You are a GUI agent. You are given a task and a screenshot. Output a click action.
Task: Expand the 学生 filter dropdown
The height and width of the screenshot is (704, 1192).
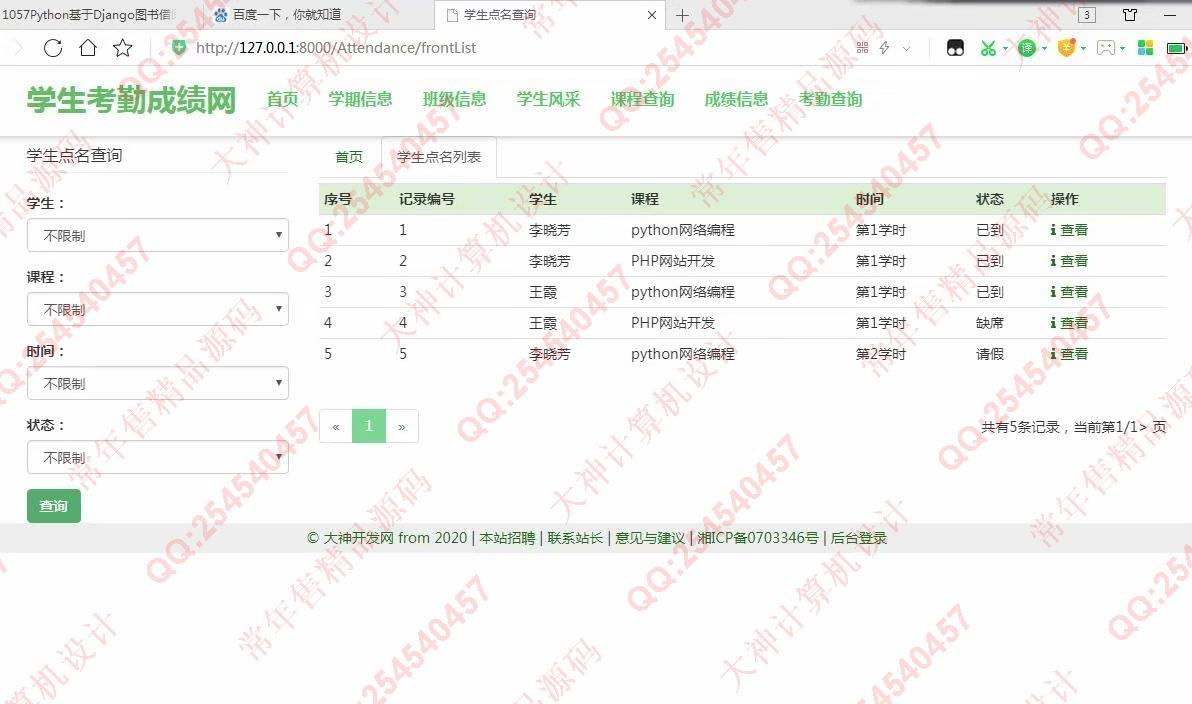157,236
